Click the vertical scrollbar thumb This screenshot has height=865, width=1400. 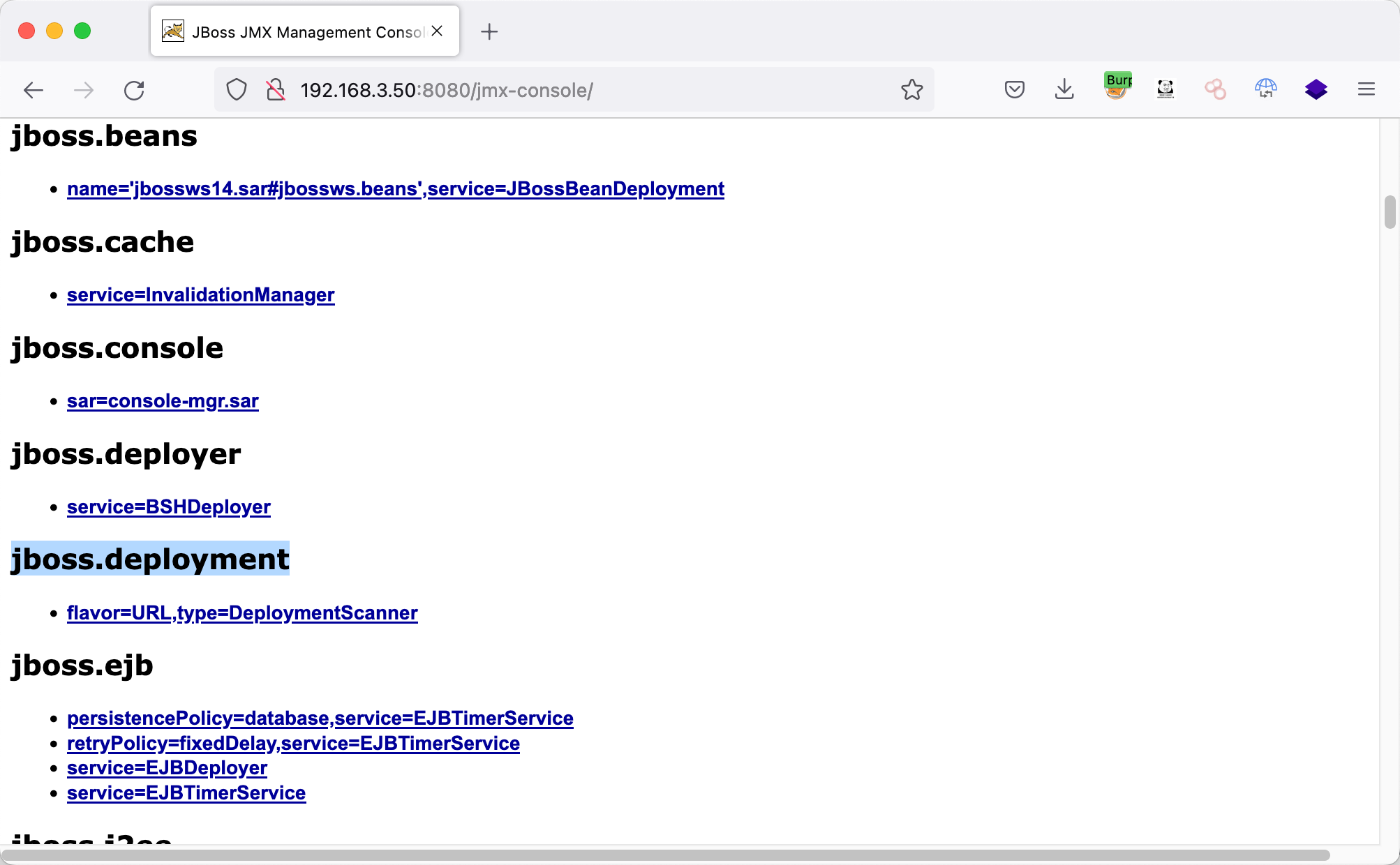click(x=1390, y=212)
